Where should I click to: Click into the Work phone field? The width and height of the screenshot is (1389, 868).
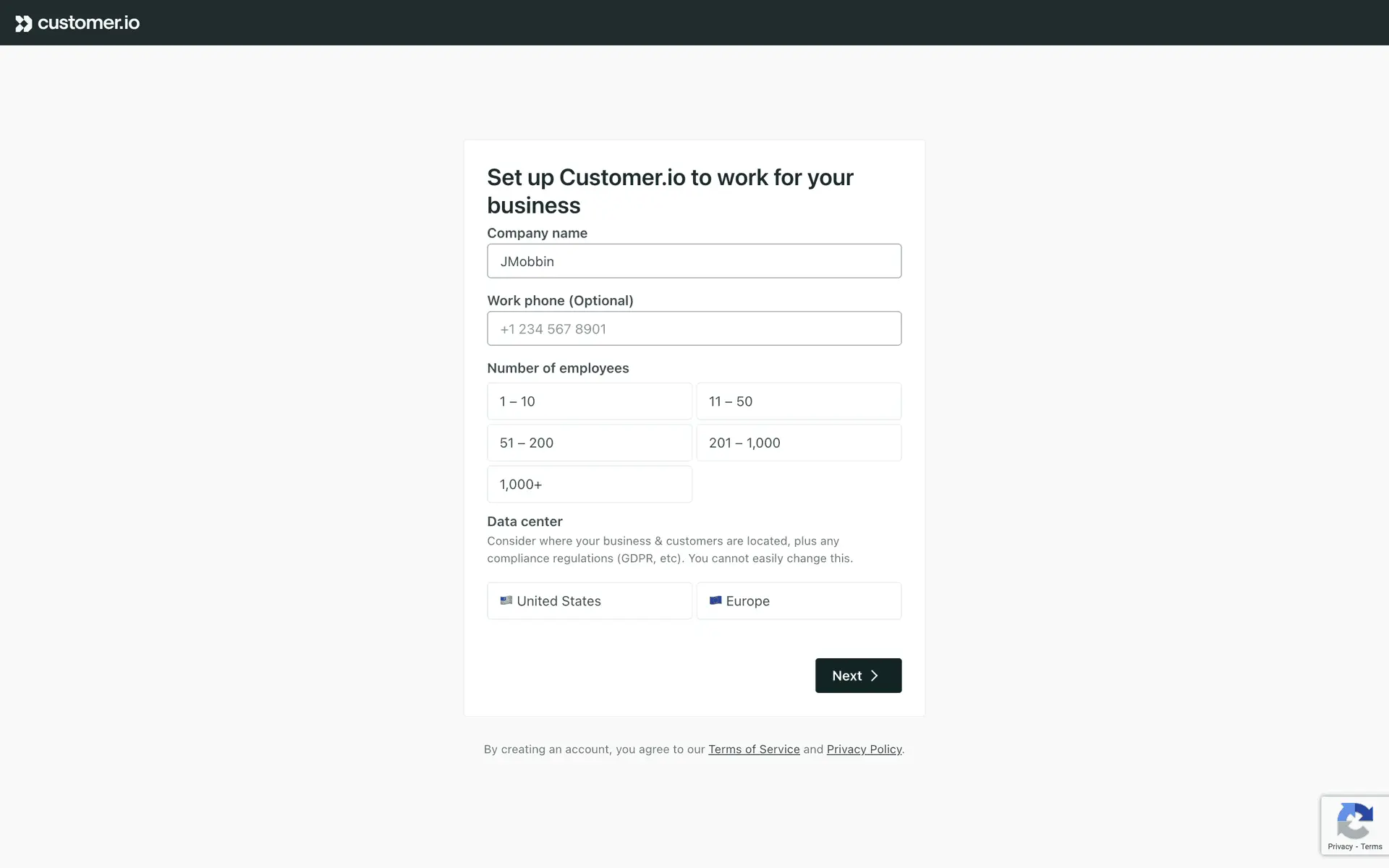coord(694,328)
